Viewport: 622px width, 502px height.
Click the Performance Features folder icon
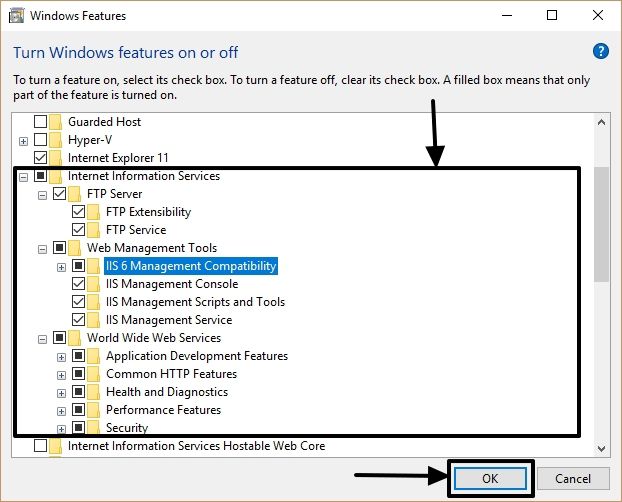(94, 410)
